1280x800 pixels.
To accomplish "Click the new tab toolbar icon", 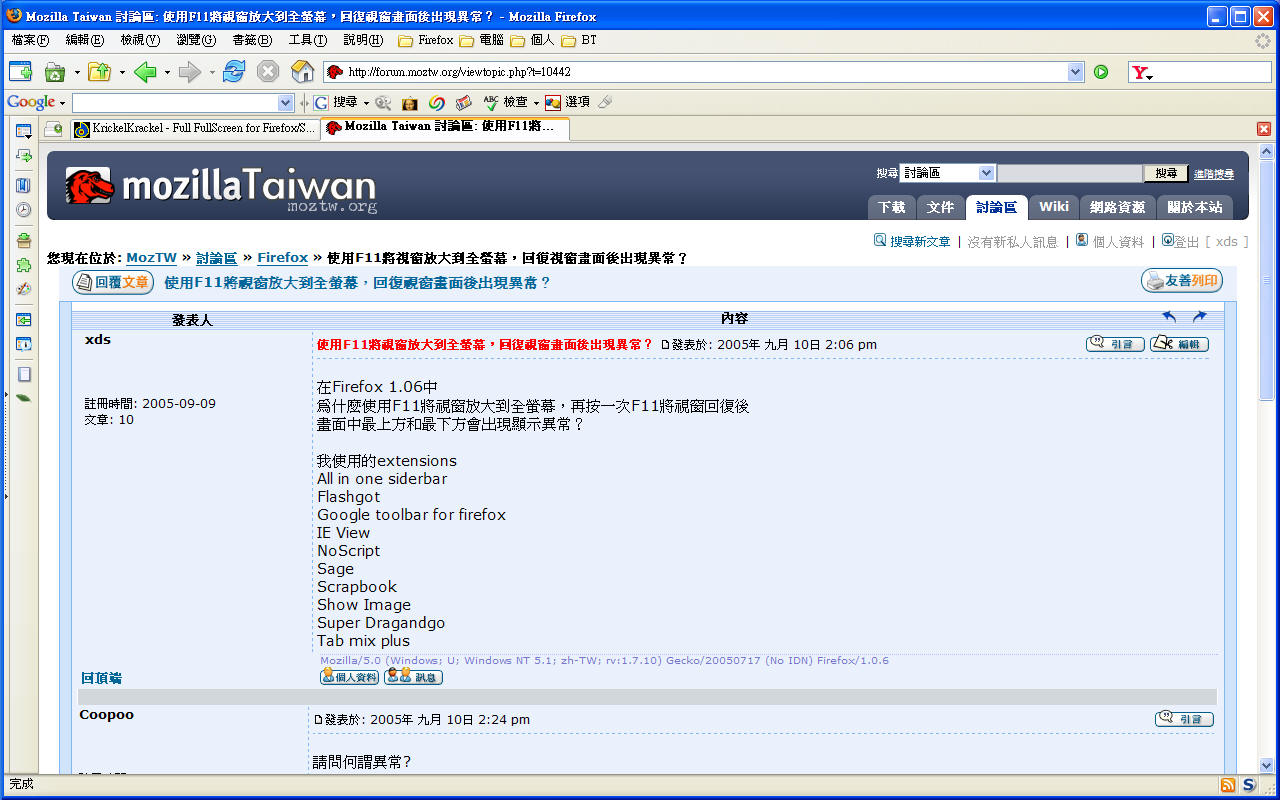I will coord(20,72).
